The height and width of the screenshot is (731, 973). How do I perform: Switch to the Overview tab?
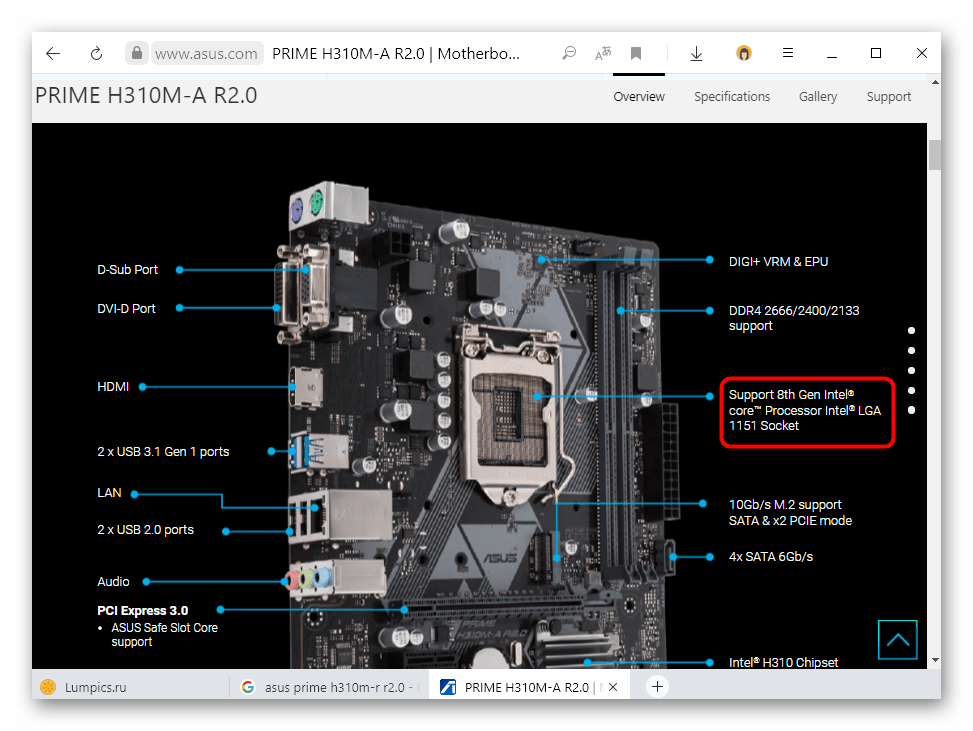point(639,97)
